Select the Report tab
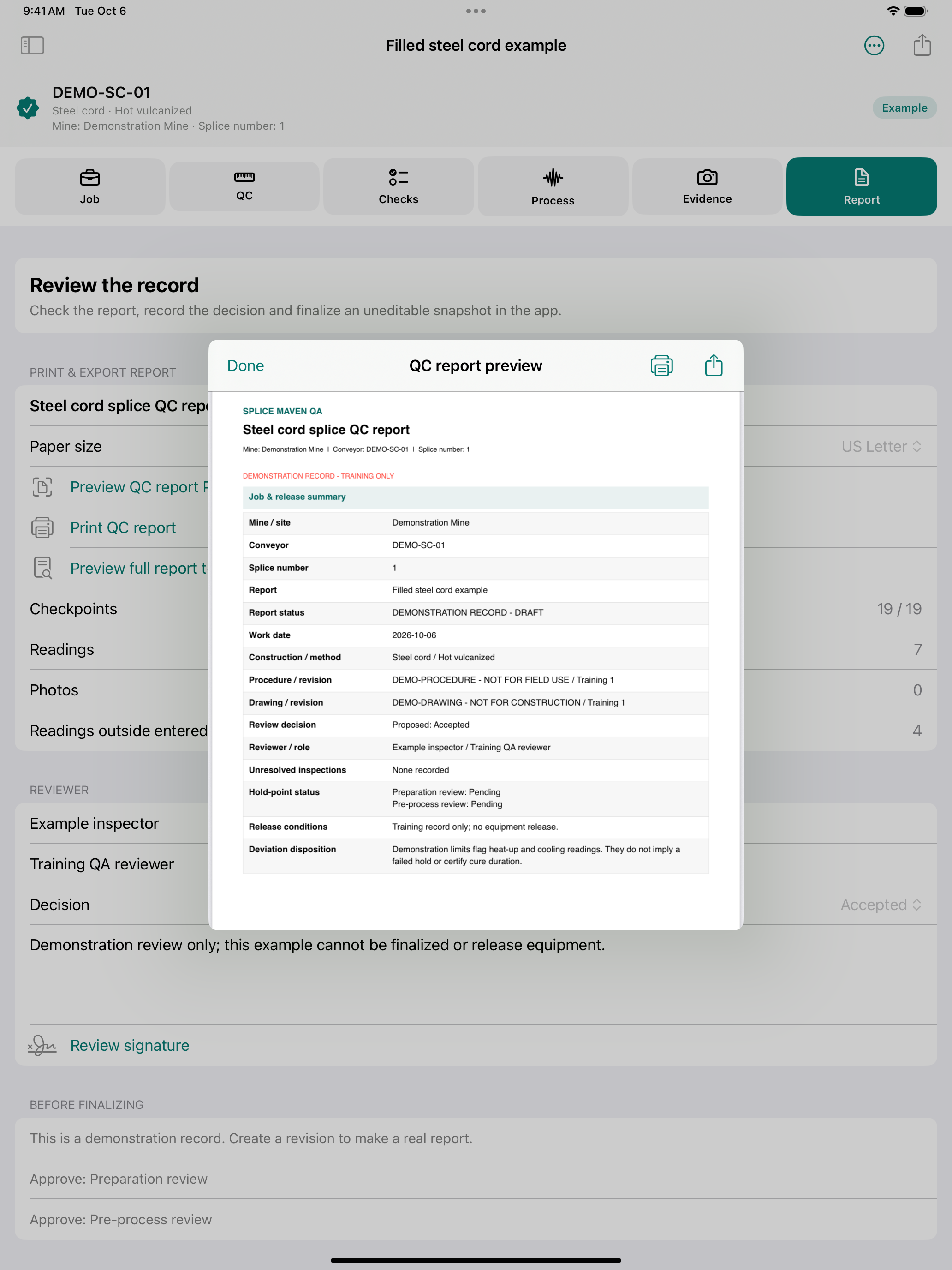This screenshot has height=1270, width=952. [861, 186]
